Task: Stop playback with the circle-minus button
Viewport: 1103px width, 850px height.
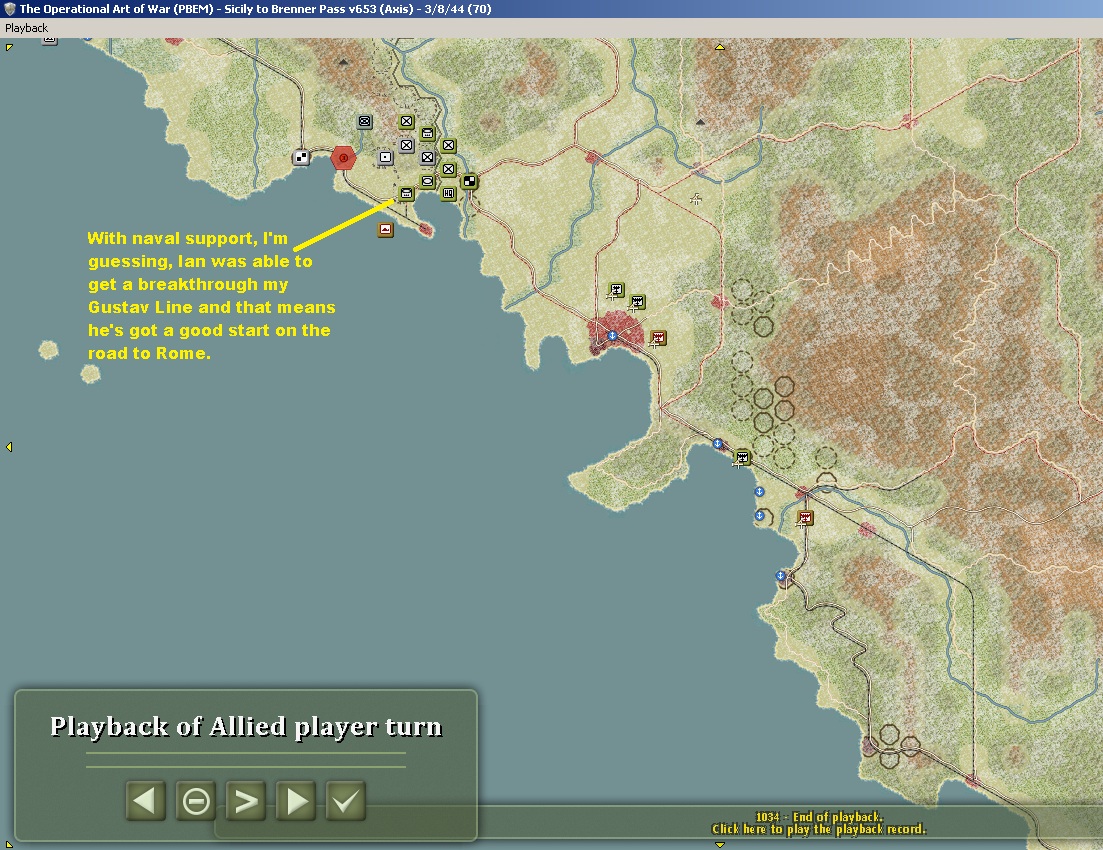Action: point(196,801)
